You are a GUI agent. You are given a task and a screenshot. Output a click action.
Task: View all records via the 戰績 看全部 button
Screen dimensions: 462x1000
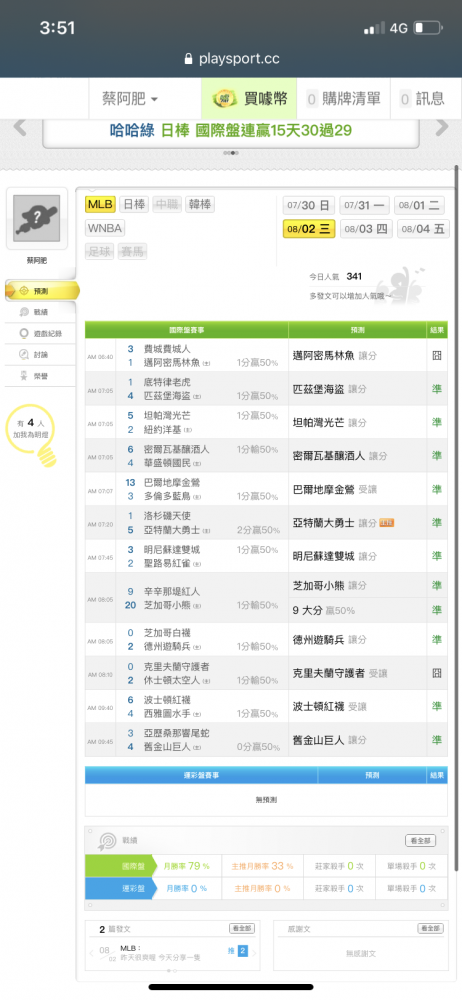pyautogui.click(x=421, y=841)
